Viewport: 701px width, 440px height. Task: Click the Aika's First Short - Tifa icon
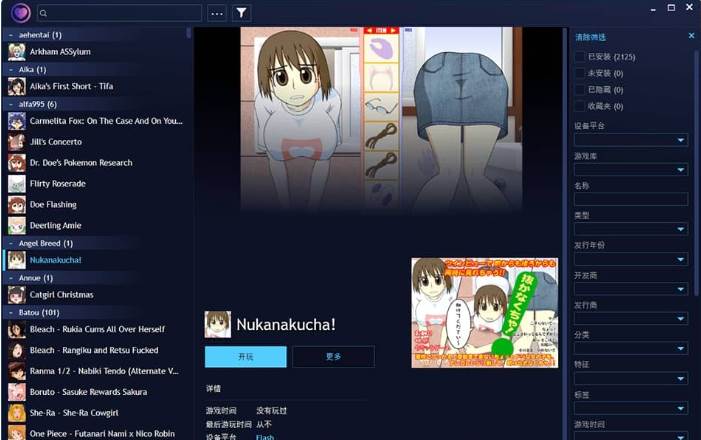(17, 86)
